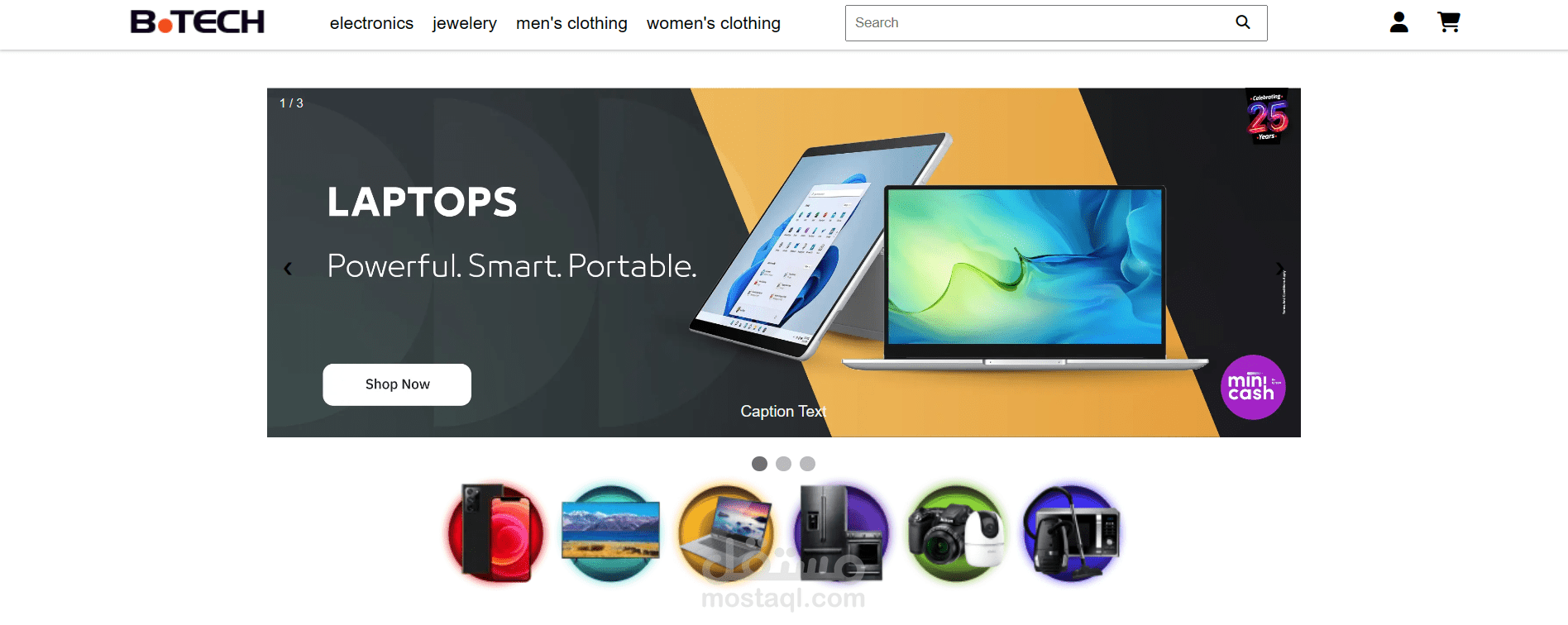Screen dimensions: 1568x625
Task: Select the cameras category circle
Action: [956, 534]
